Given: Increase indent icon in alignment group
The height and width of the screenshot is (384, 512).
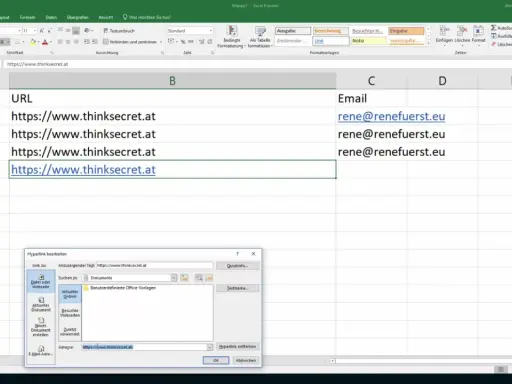Looking at the screenshot, I should 95,42.
